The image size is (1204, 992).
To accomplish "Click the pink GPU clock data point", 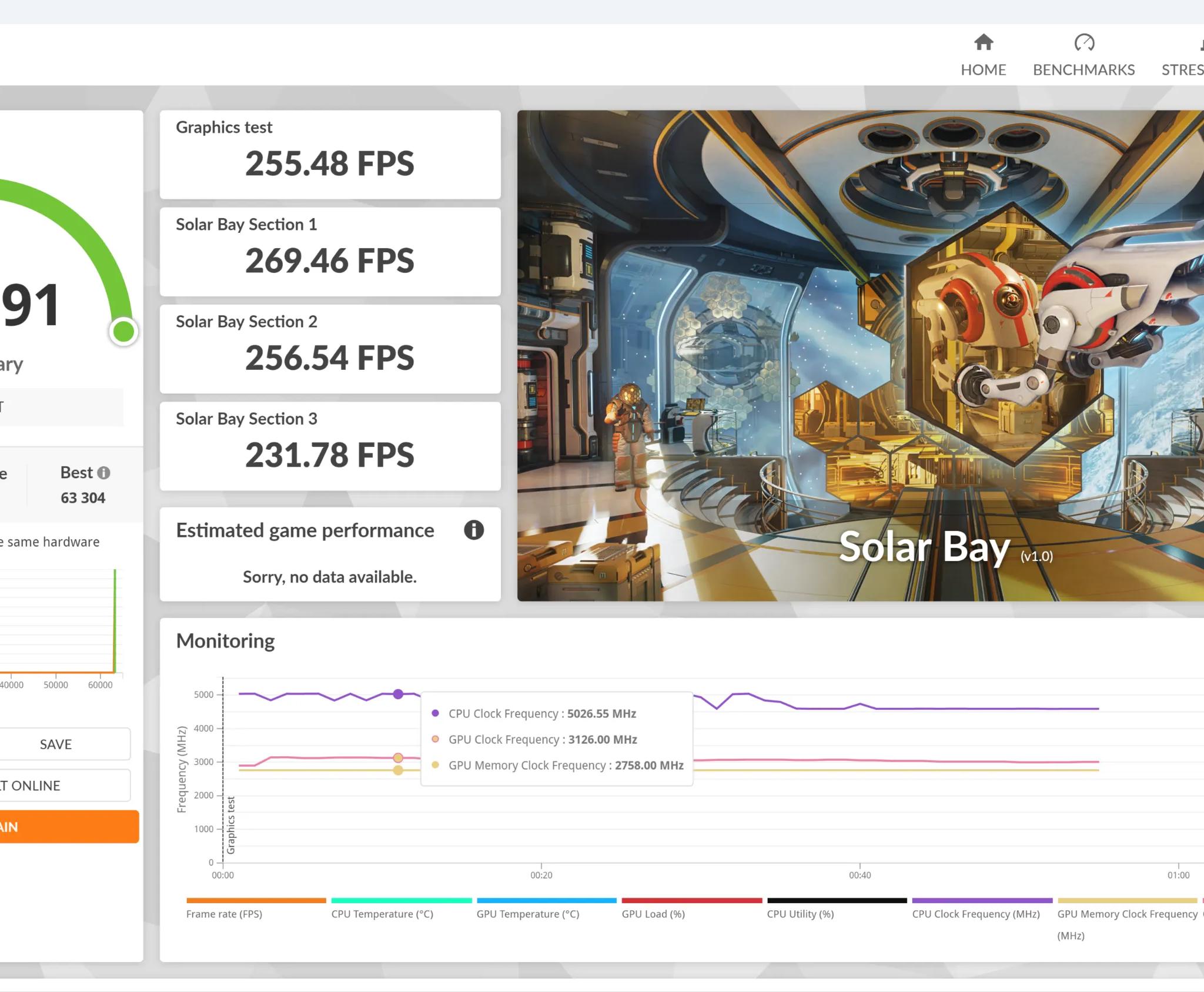I will tap(398, 758).
